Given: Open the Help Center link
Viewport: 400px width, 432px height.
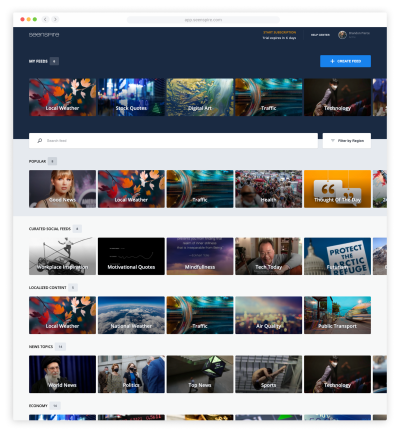Looking at the screenshot, I should 320,35.
